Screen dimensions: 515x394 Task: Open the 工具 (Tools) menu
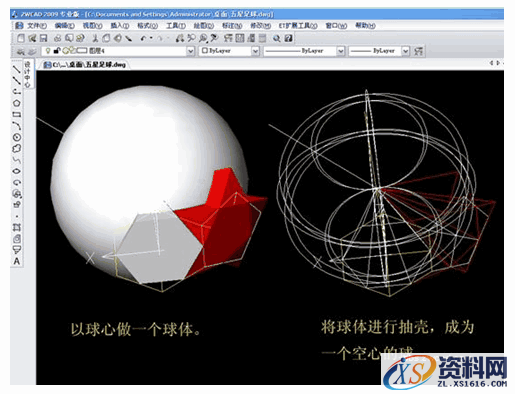tap(176, 26)
